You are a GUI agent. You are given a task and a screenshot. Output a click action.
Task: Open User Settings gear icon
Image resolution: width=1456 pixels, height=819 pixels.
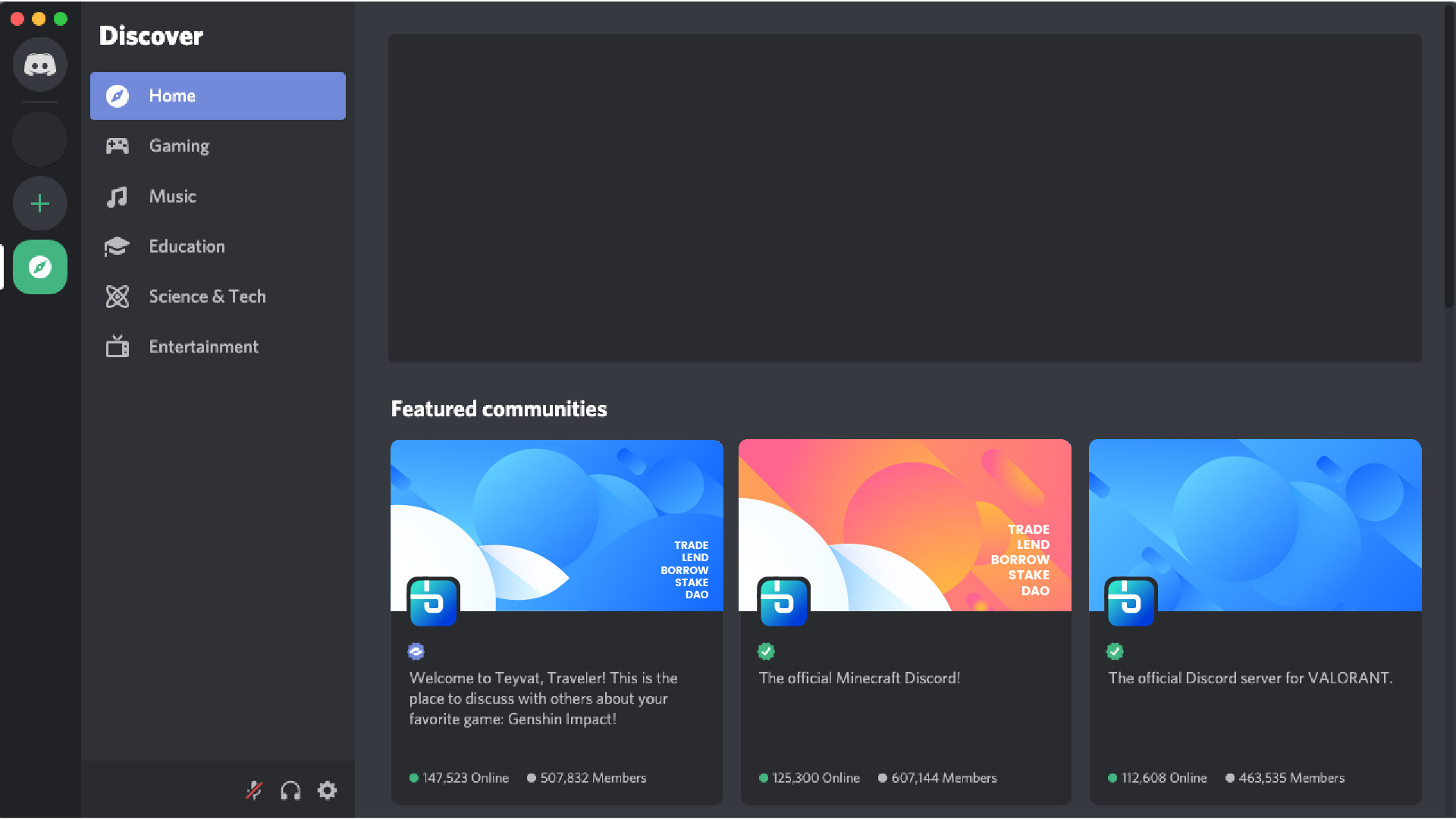coord(327,791)
